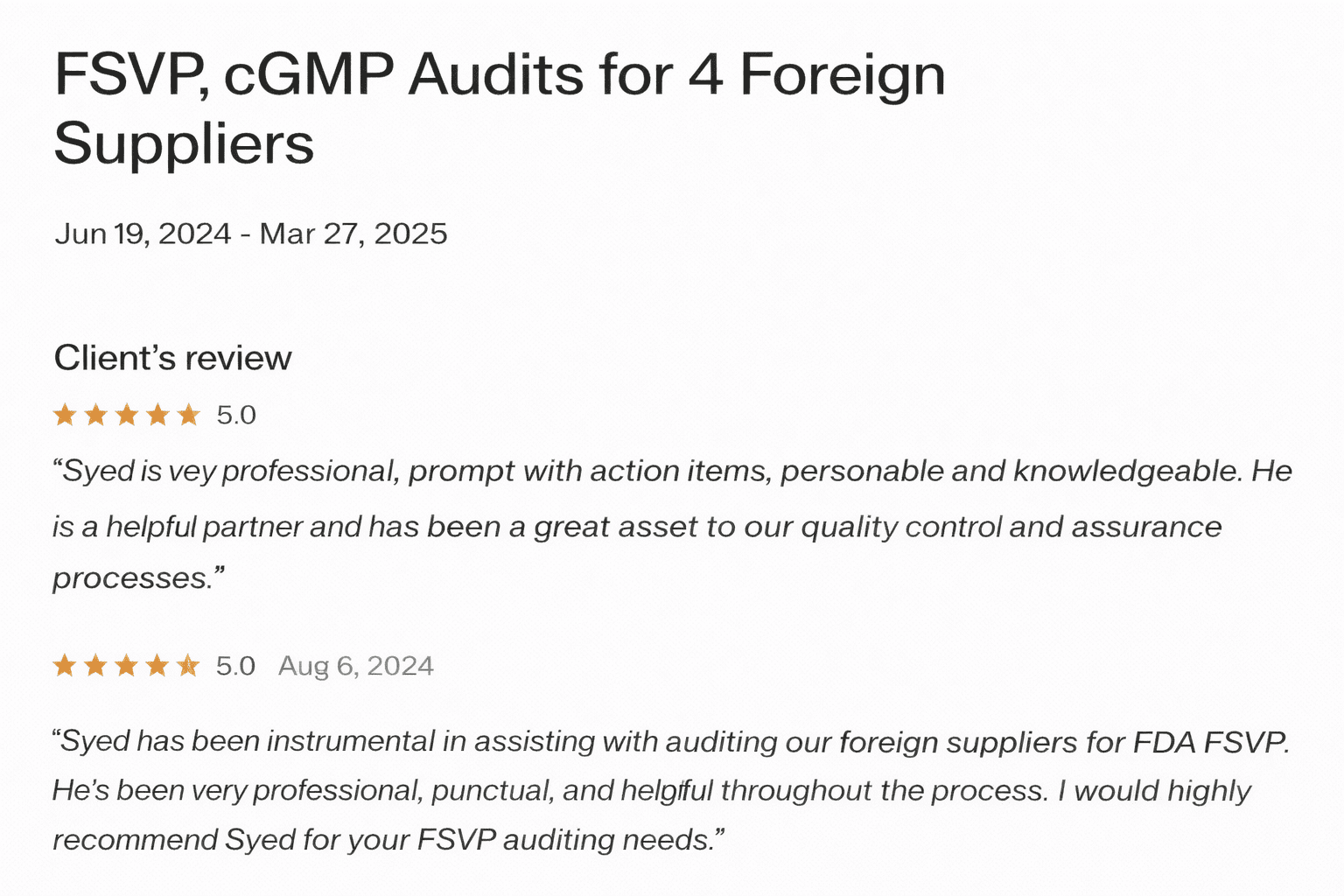Click the date range Jun 19, 2024 - Mar 27, 2025
This screenshot has height=896, width=1344.
pos(251,234)
